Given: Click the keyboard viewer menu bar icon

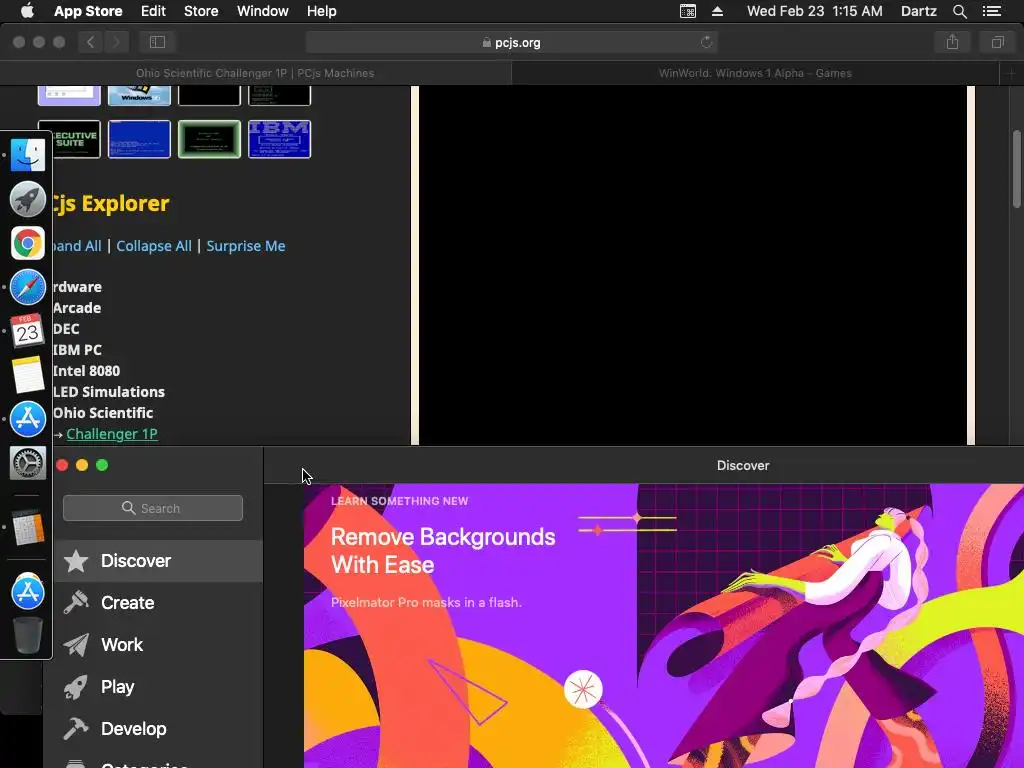Looking at the screenshot, I should [x=688, y=11].
